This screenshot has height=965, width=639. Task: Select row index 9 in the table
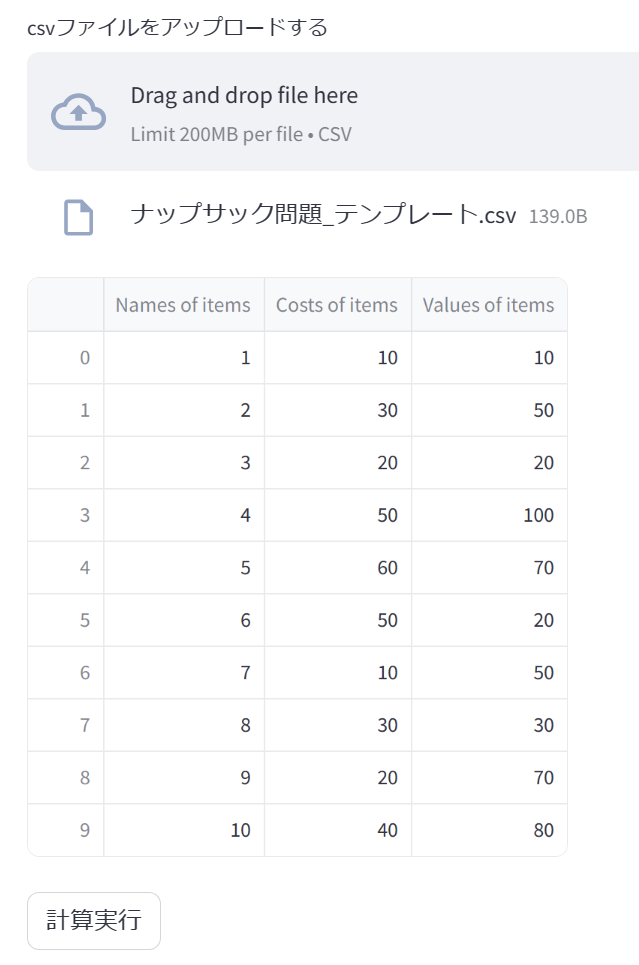[x=66, y=830]
